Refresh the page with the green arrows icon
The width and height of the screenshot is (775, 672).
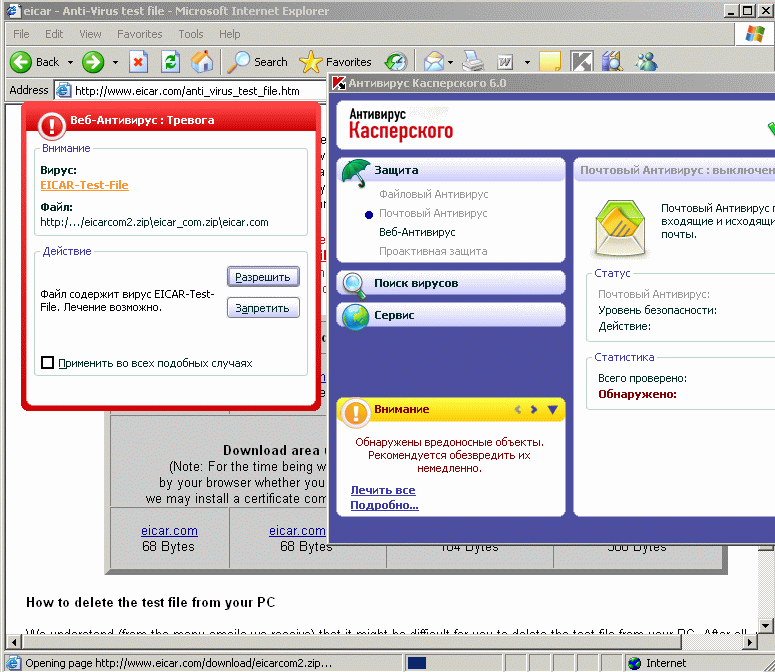[x=171, y=62]
